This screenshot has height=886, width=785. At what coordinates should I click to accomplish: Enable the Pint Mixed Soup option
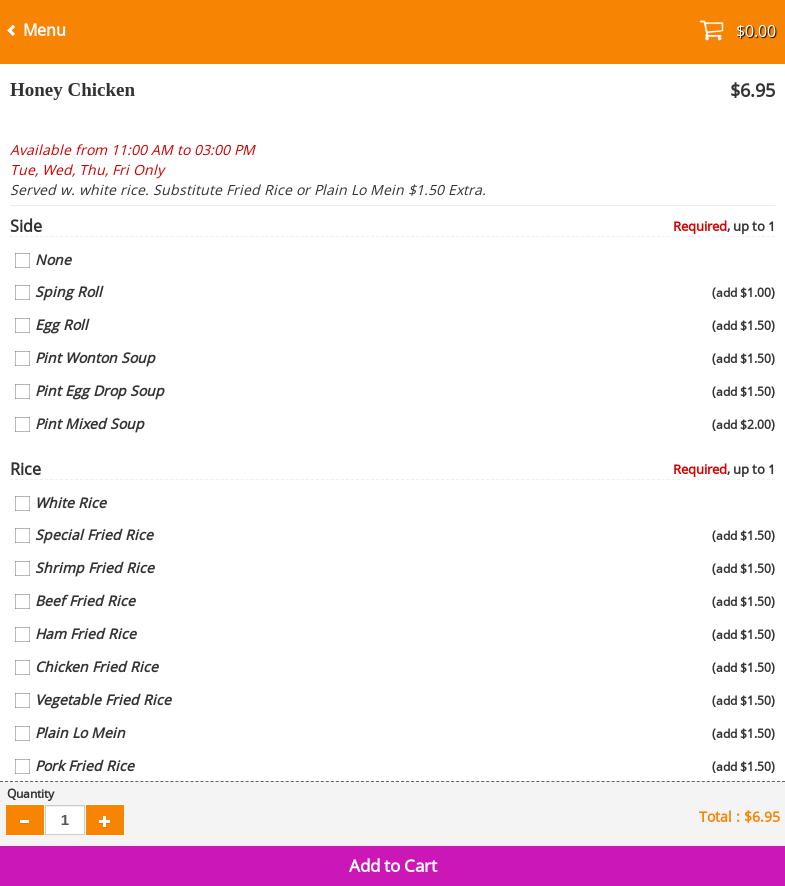pyautogui.click(x=22, y=425)
